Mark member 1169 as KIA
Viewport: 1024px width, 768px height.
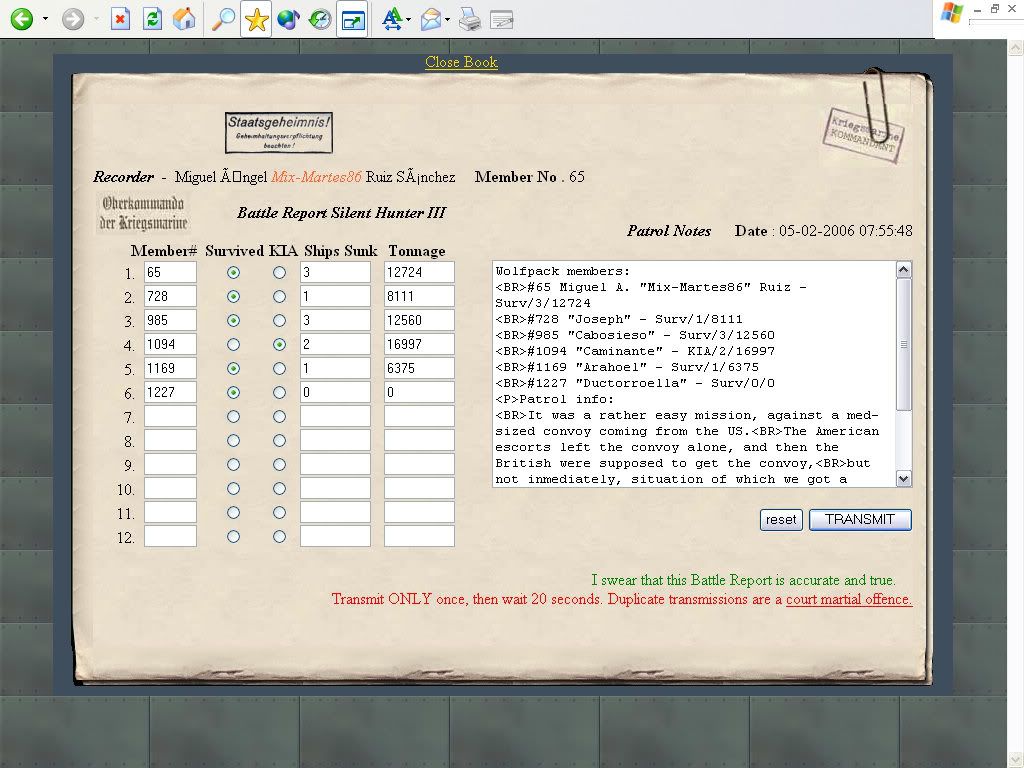(x=280, y=368)
